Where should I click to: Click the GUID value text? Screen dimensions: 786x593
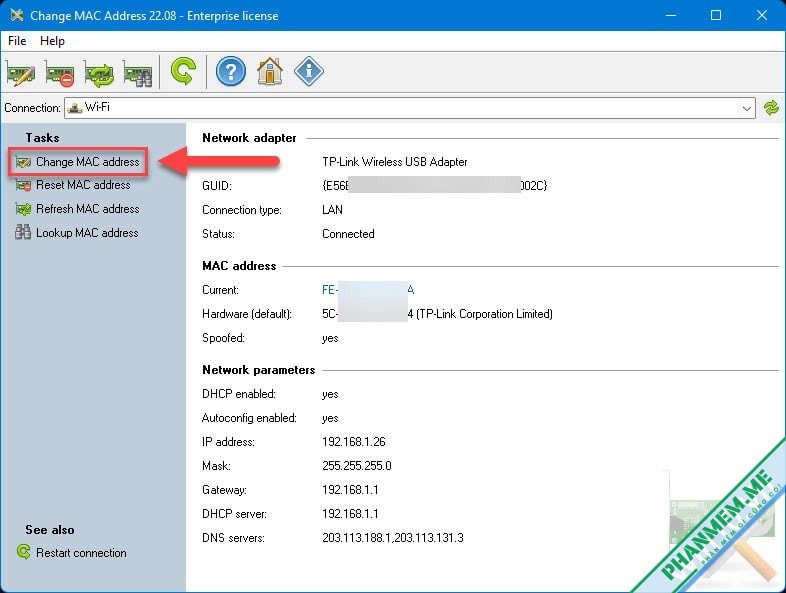click(435, 185)
